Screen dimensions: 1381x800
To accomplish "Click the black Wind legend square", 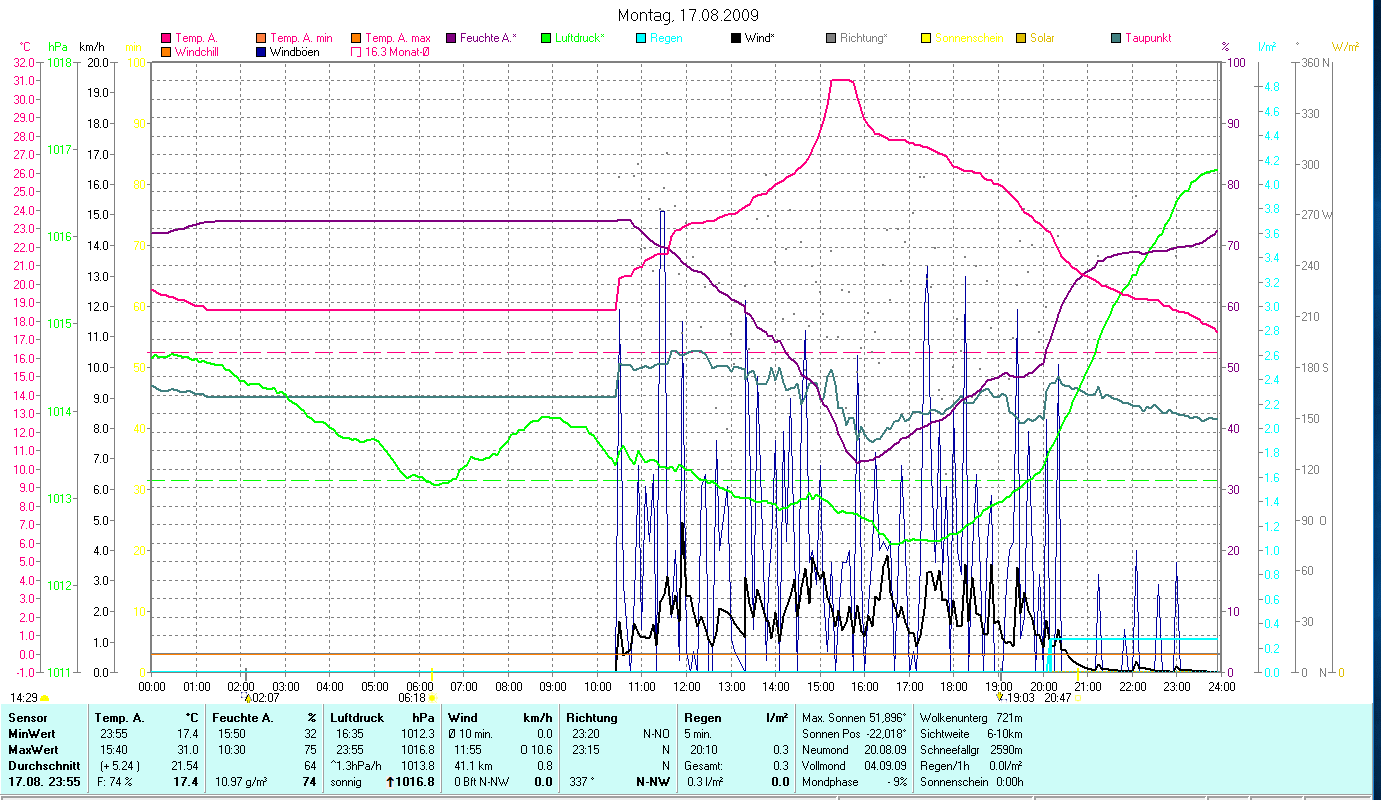I will click(737, 38).
